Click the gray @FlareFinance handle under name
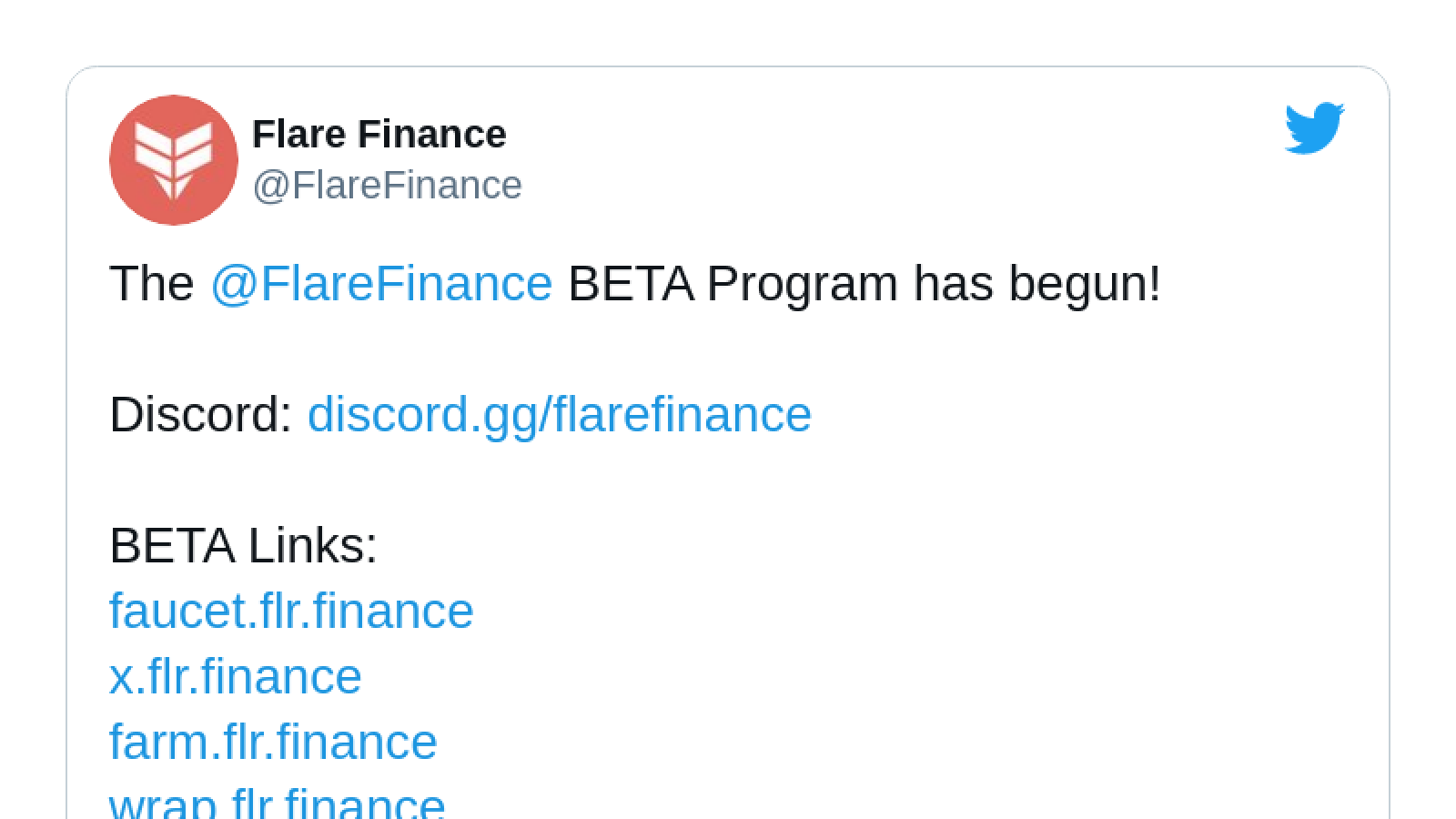Image resolution: width=1456 pixels, height=819 pixels. [387, 186]
